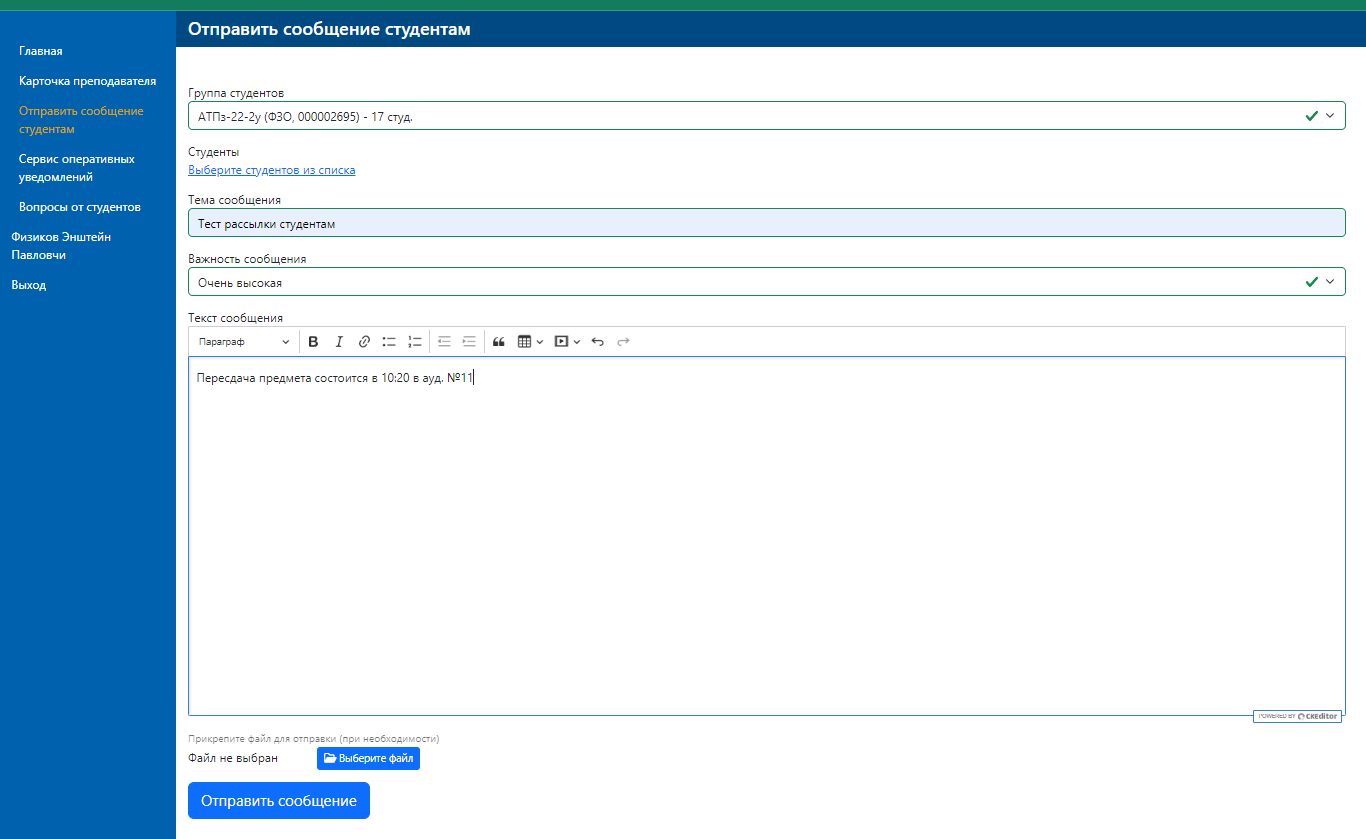Open Вопросы от студентов in the sidebar

coord(79,207)
